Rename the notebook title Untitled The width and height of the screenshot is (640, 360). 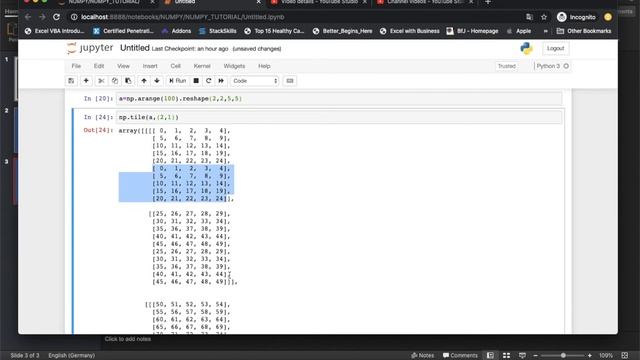135,48
